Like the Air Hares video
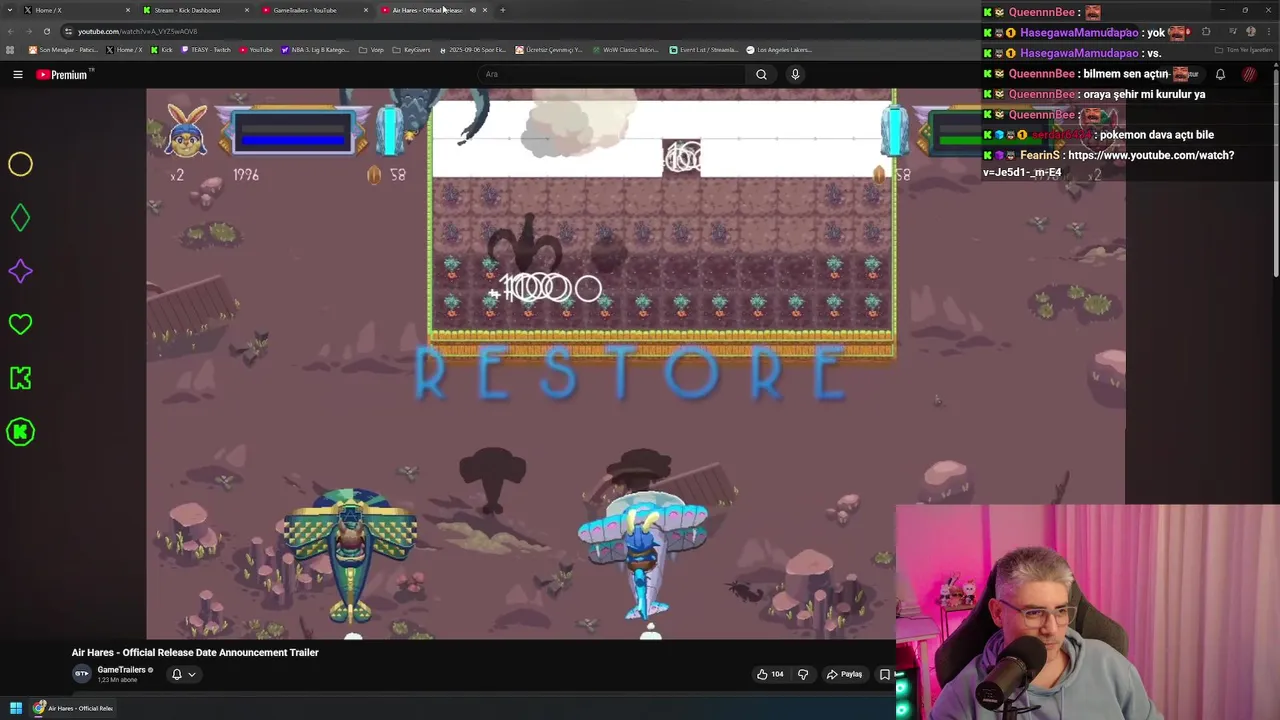The height and width of the screenshot is (720, 1280). [x=770, y=674]
